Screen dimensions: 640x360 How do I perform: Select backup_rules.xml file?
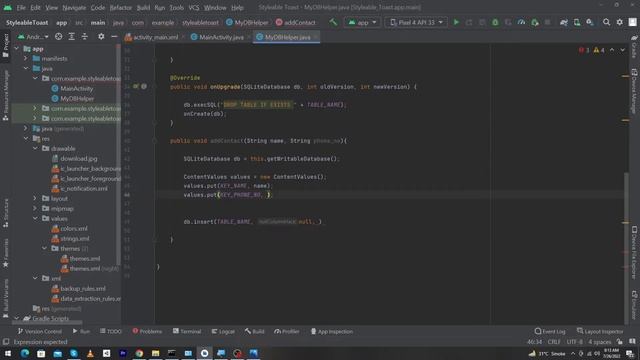point(78,289)
